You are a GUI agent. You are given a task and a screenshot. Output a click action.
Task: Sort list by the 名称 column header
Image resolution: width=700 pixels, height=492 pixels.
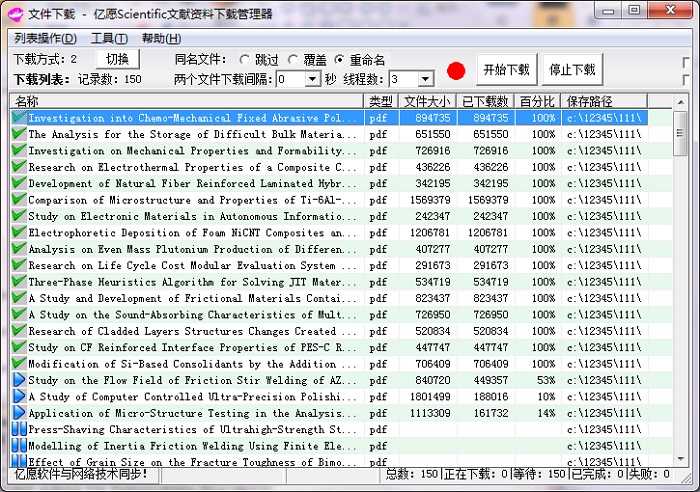(187, 101)
